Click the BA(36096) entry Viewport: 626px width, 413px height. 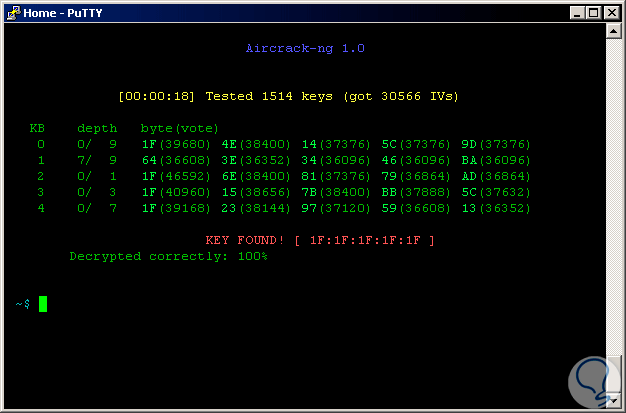(x=495, y=160)
